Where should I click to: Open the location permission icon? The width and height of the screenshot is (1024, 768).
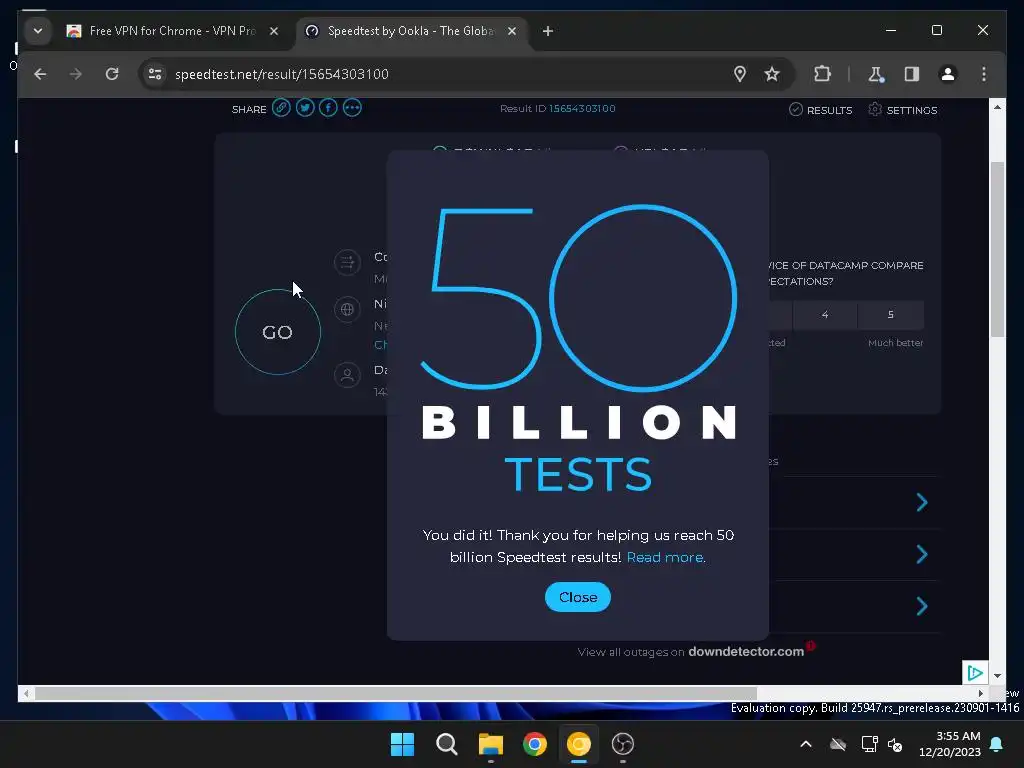(x=740, y=74)
